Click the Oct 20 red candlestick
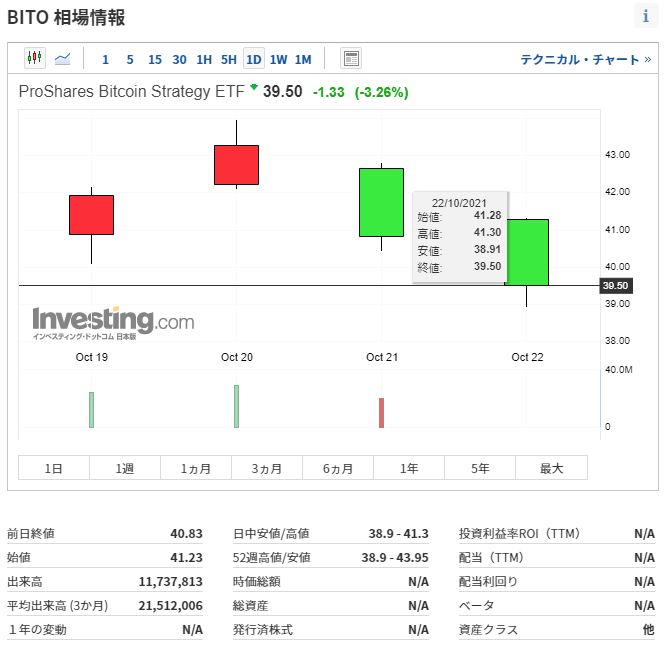This screenshot has width=667, height=656. click(237, 165)
